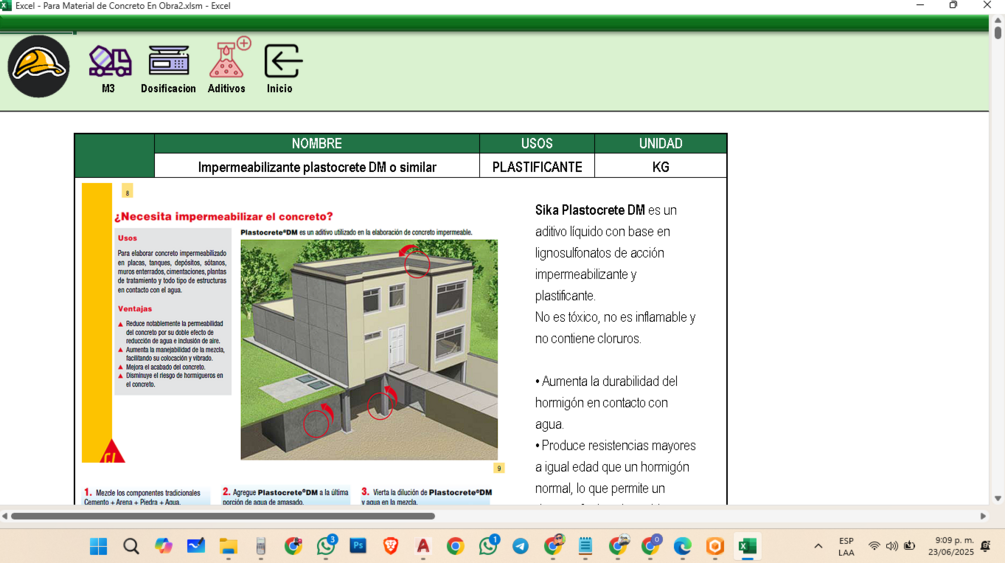Click '¿Necesita impermeabilizar el concreto?' heading
The image size is (1005, 563).
(x=224, y=217)
